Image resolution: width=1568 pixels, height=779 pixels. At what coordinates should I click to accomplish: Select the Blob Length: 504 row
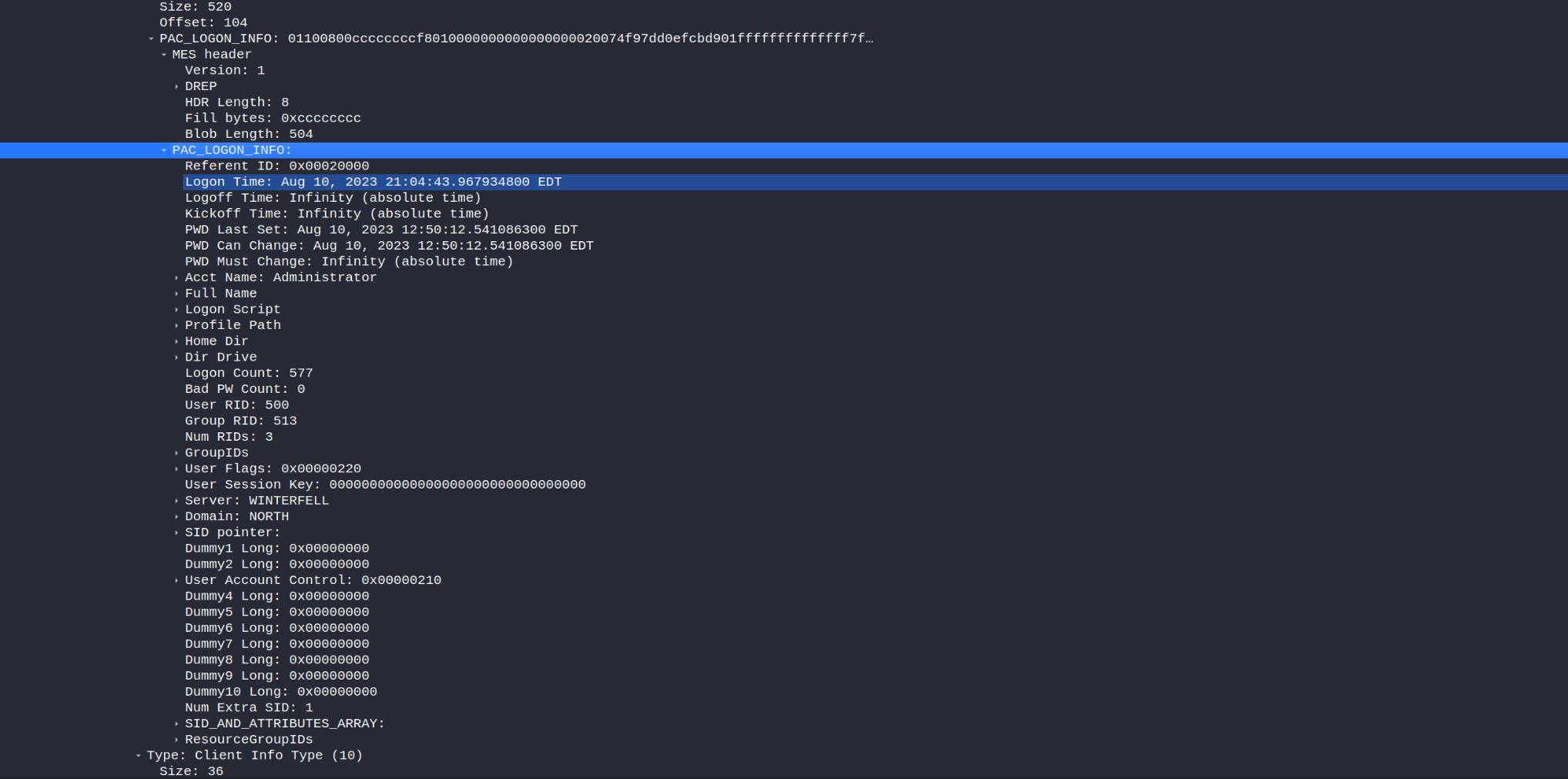point(248,134)
